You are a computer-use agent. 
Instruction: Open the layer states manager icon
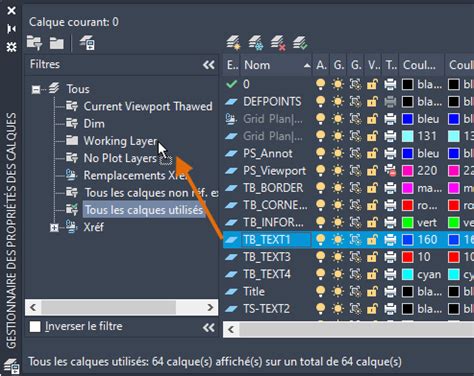click(x=88, y=43)
